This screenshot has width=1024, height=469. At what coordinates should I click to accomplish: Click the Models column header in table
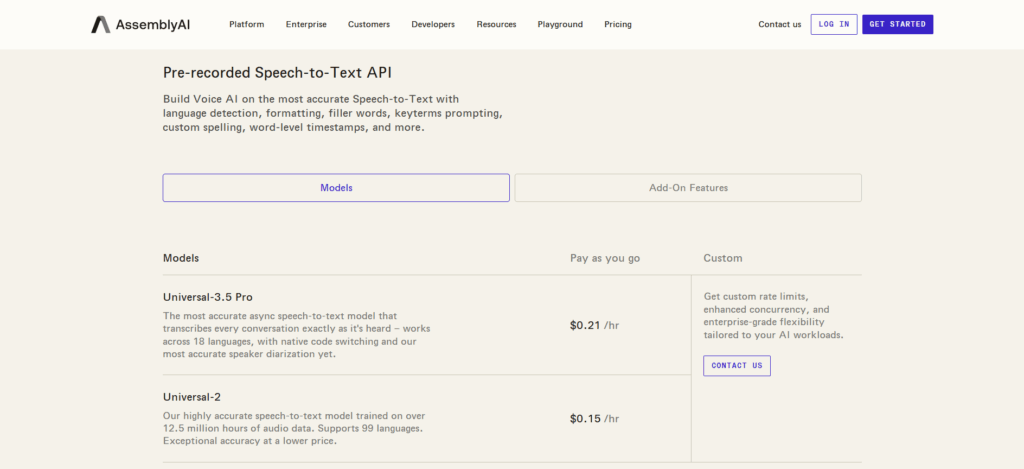pos(181,258)
